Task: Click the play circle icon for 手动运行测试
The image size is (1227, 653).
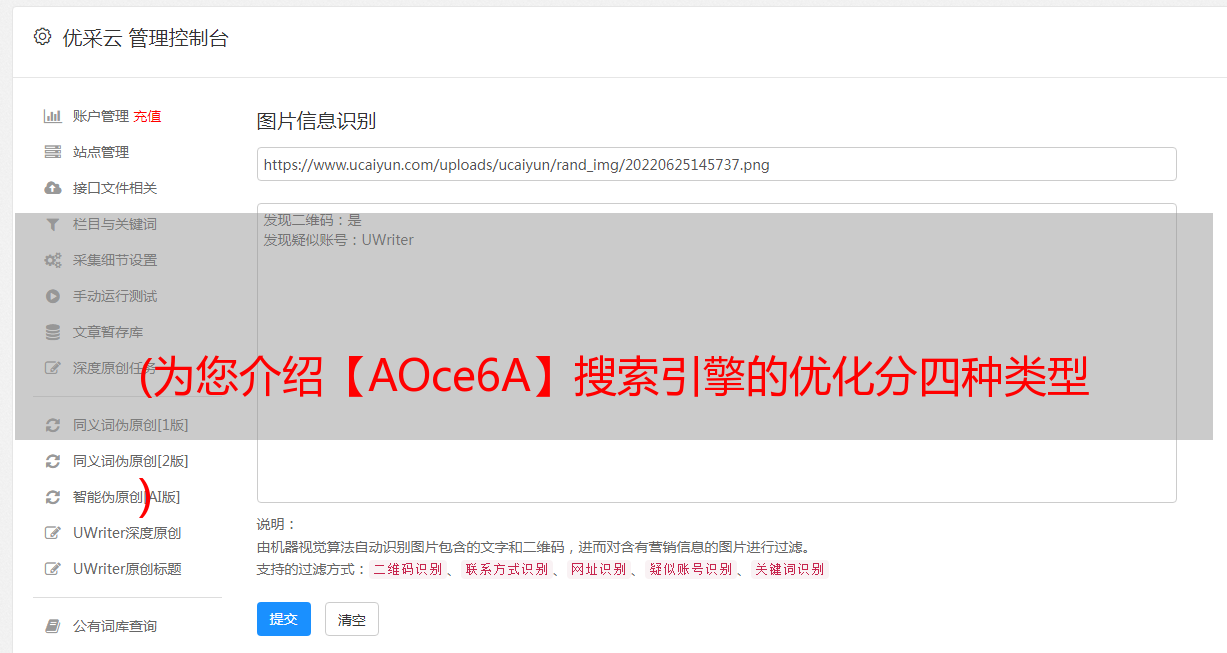Action: (53, 296)
